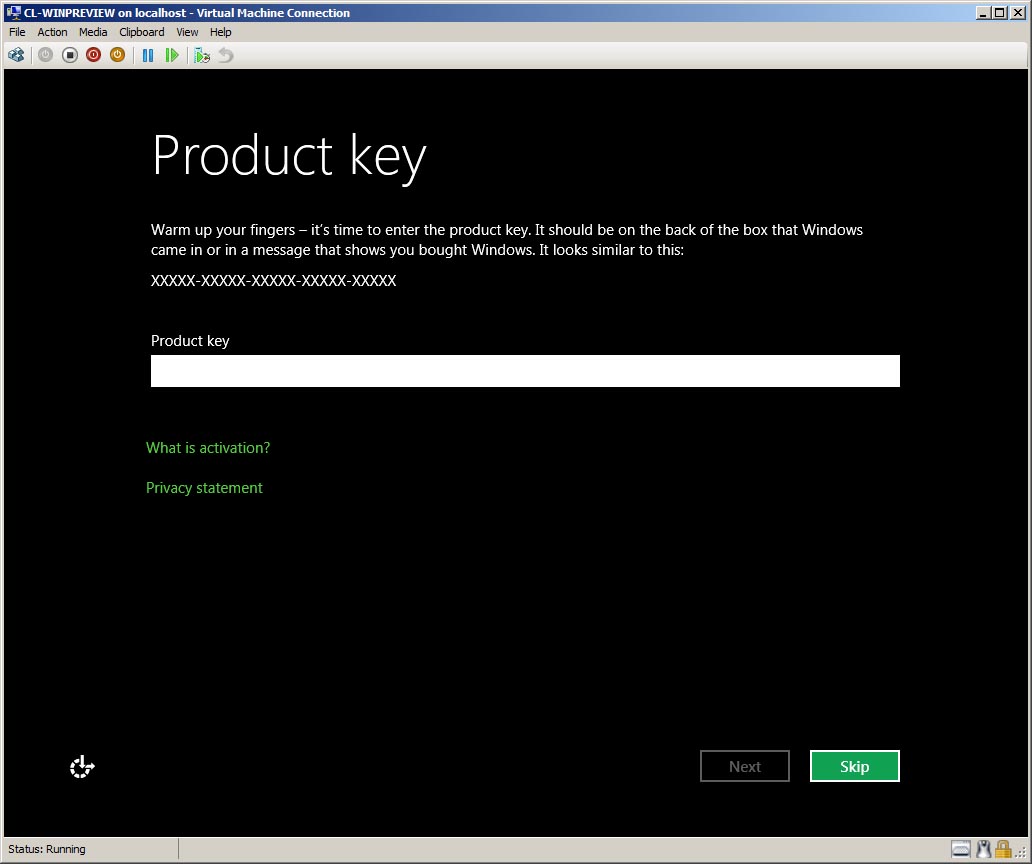Screen dimensions: 1032x864
Task: Pause the virtual machine
Action: tap(148, 55)
